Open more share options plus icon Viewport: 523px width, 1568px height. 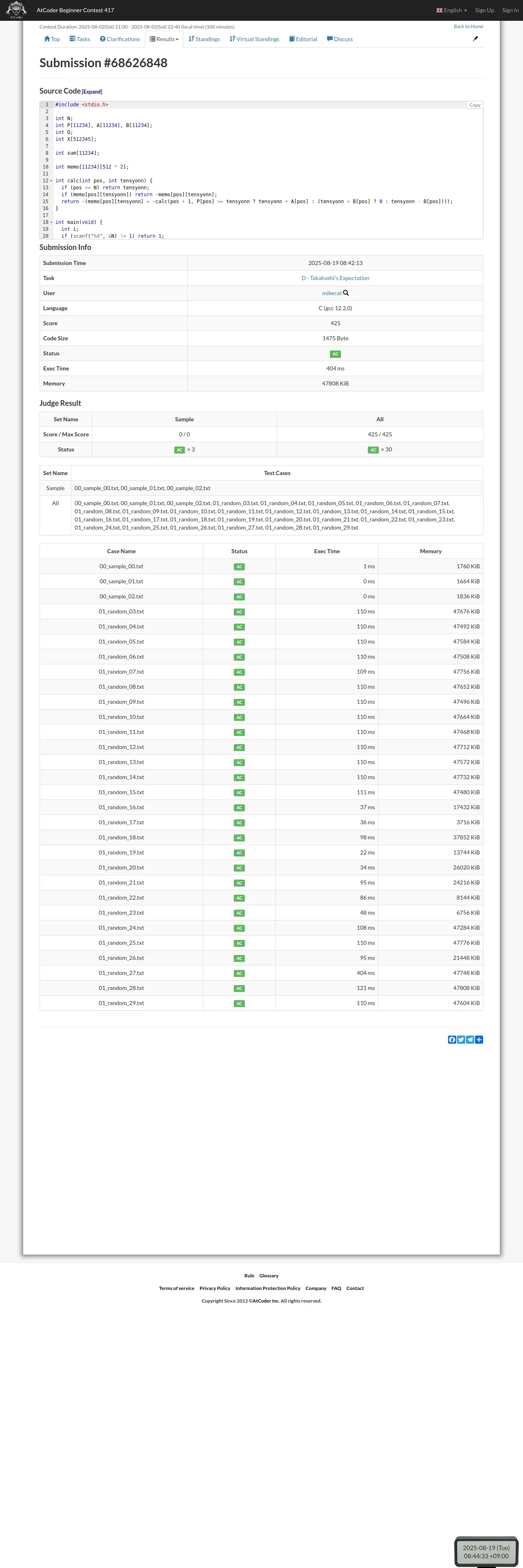coord(479,1040)
